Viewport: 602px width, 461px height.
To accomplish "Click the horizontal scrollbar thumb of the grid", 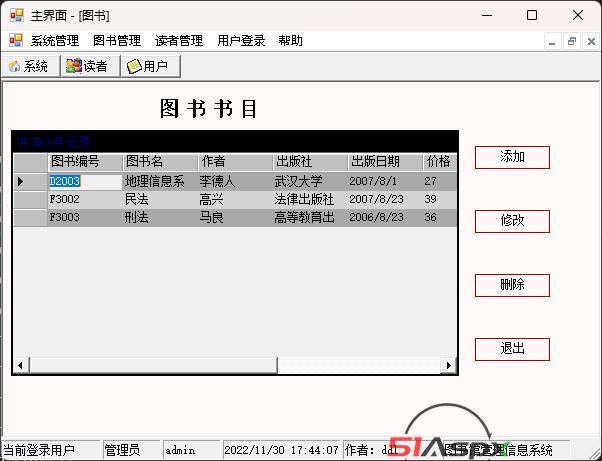I will [x=153, y=365].
